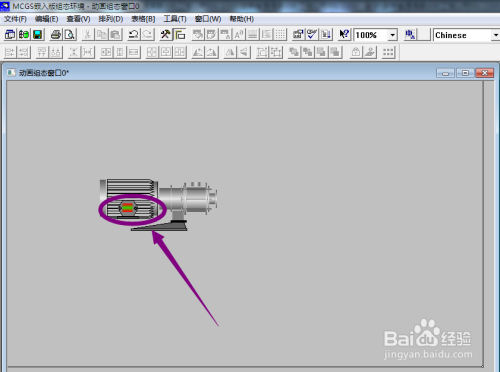Viewport: 500px width, 372px height.
Task: Click the paste clipboard icon
Action: 115,34
